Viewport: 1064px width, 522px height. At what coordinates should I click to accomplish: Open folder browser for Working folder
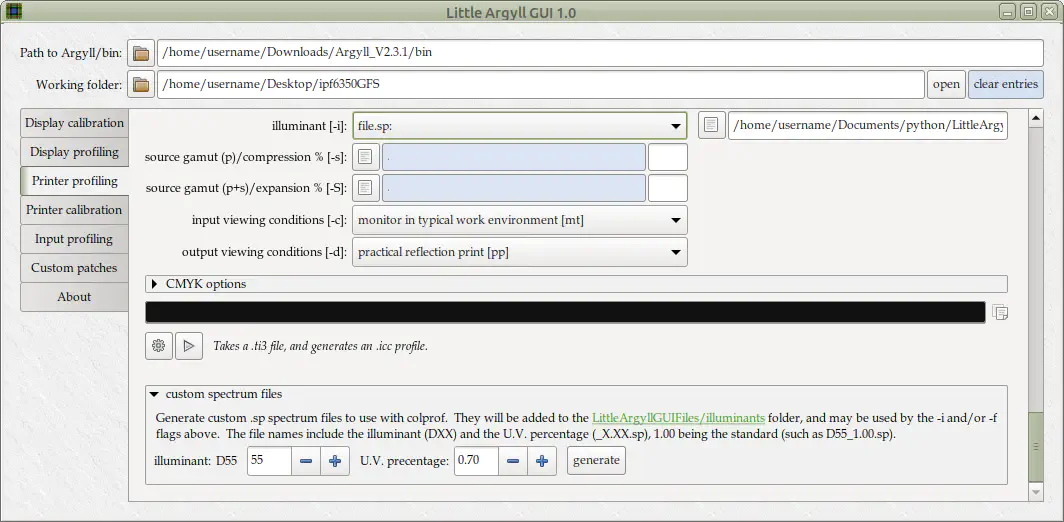pyautogui.click(x=140, y=85)
